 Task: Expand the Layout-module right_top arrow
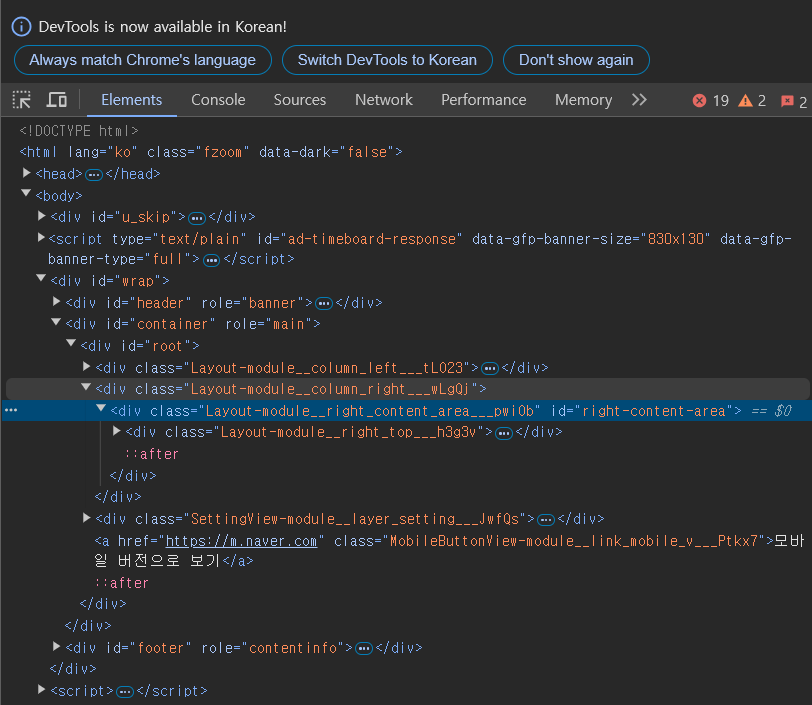117,430
